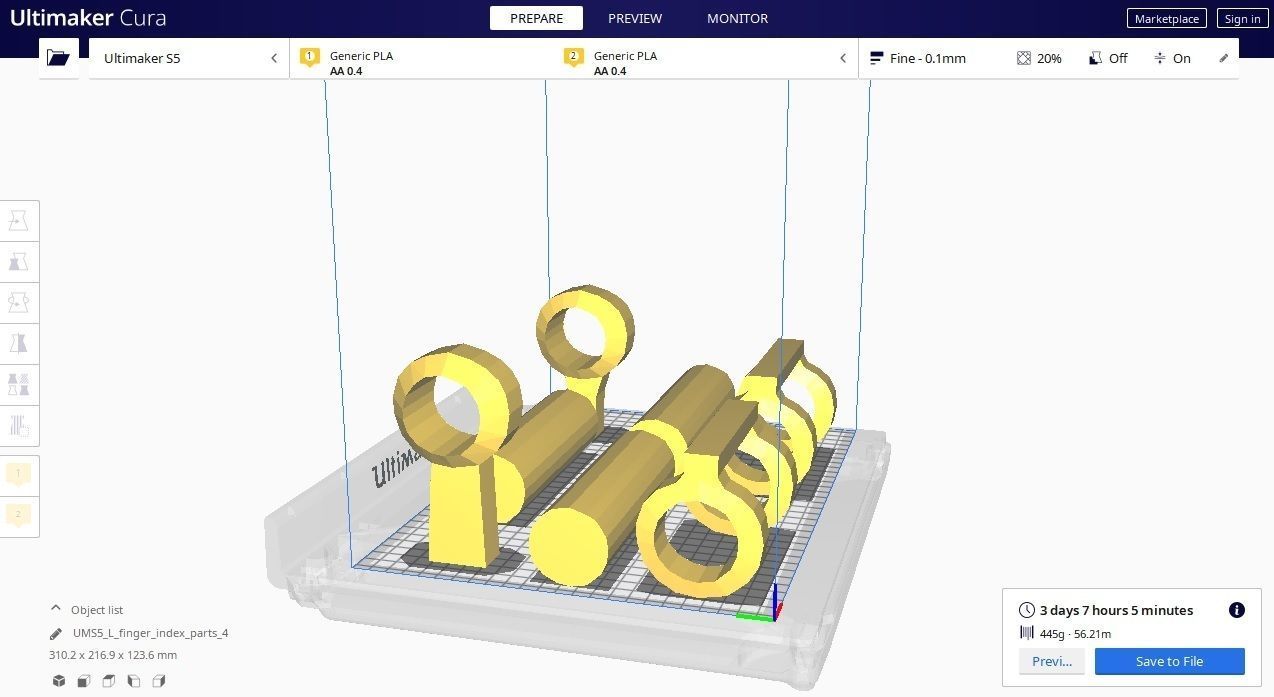1274x697 pixels.
Task: Switch to the PREPARE stage tab
Action: (x=536, y=18)
